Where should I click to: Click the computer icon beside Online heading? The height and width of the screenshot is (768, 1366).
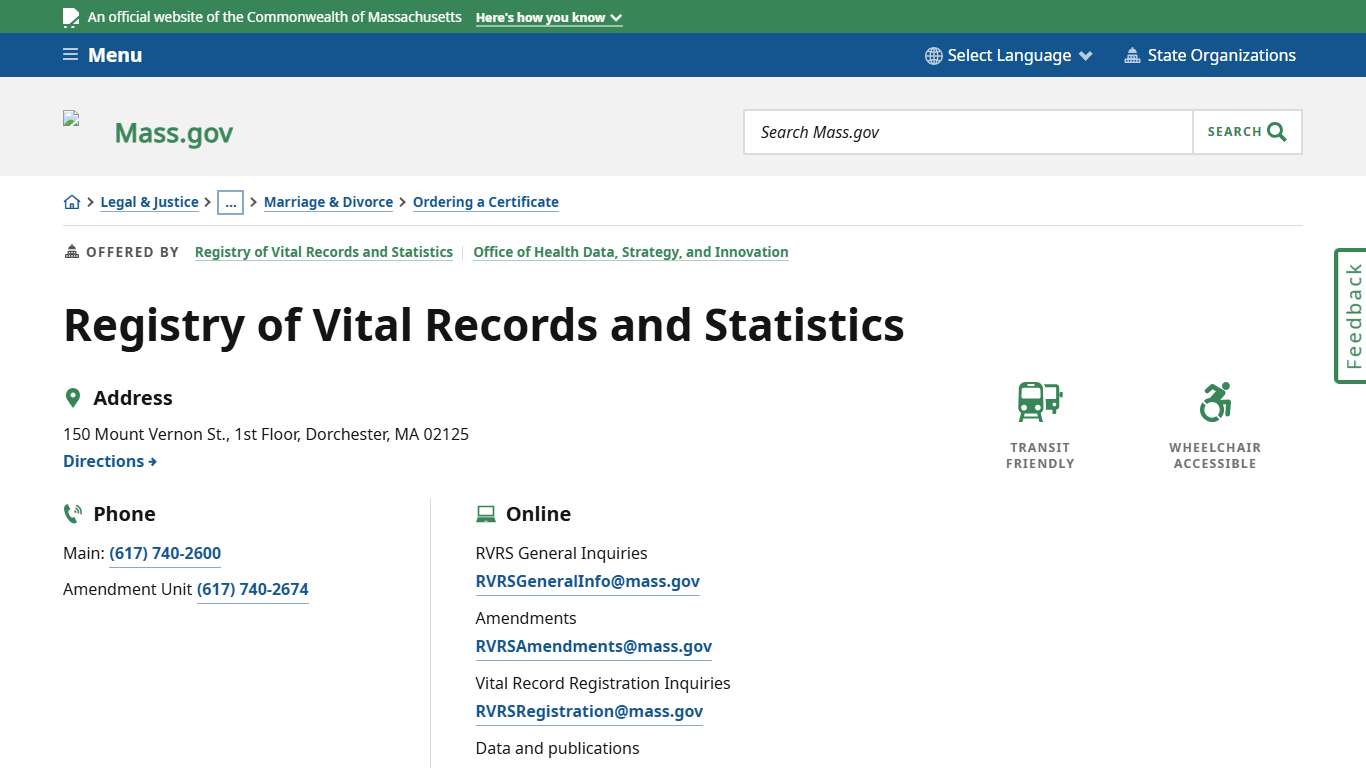(x=486, y=512)
